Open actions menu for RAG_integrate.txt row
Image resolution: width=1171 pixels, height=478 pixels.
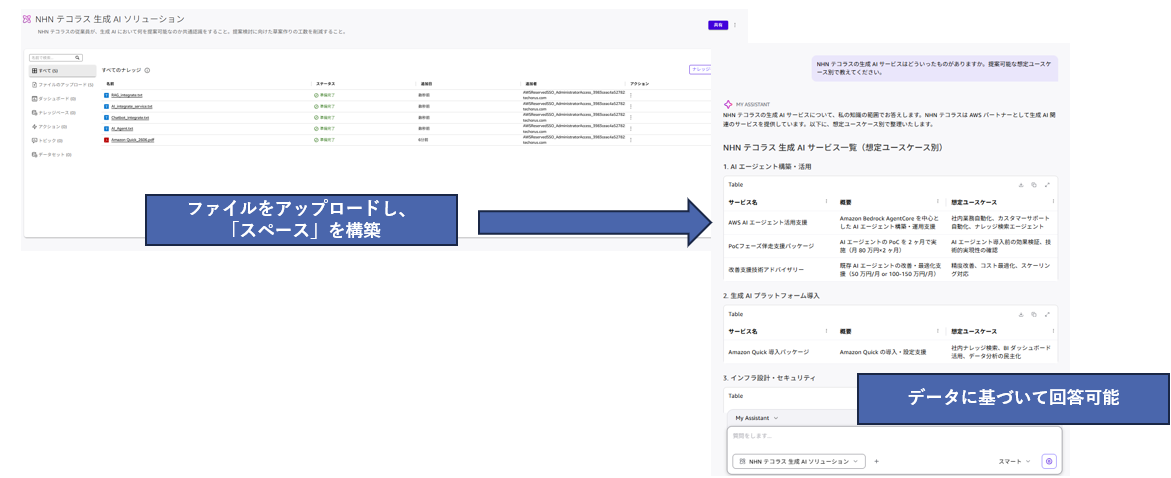(631, 96)
